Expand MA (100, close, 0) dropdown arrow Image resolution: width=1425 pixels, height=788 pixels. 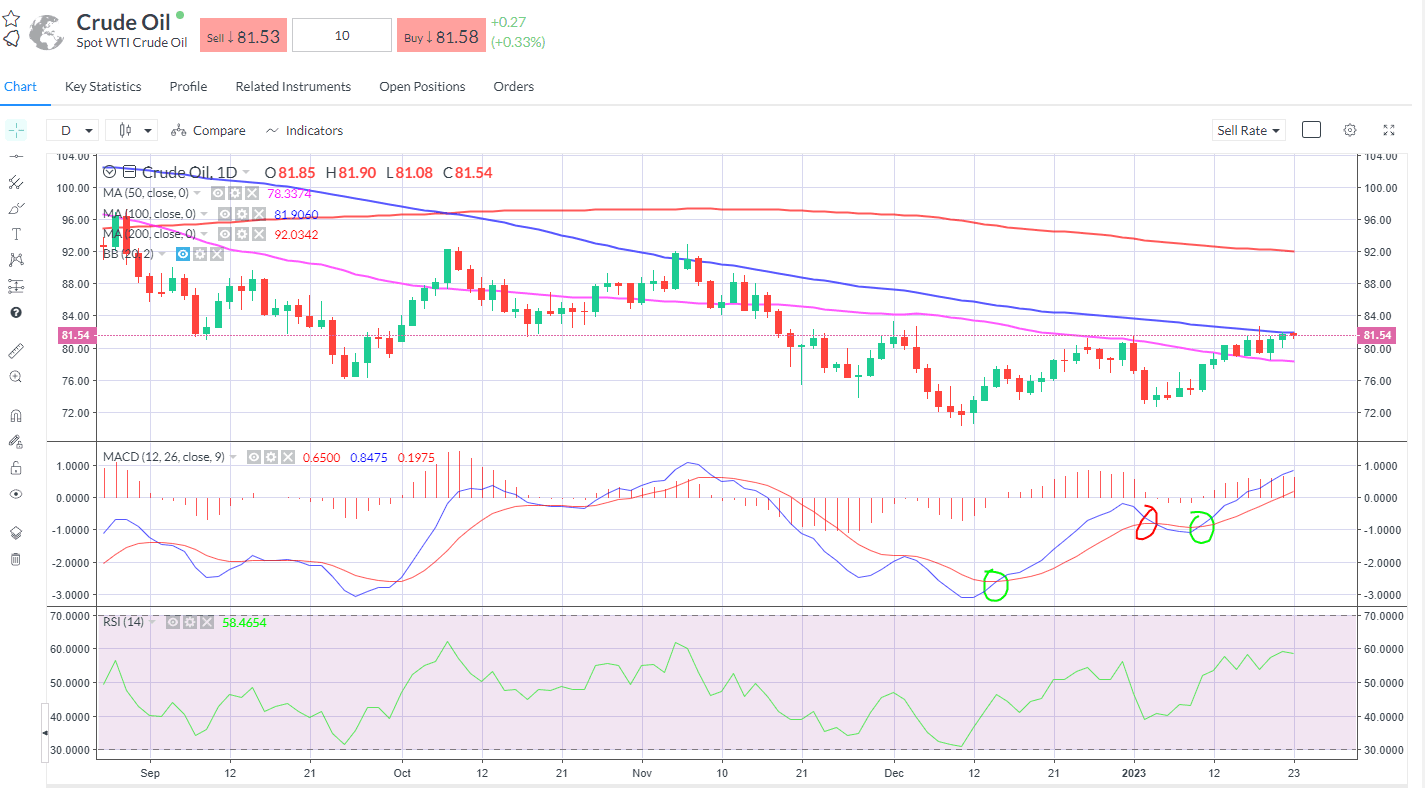click(204, 214)
